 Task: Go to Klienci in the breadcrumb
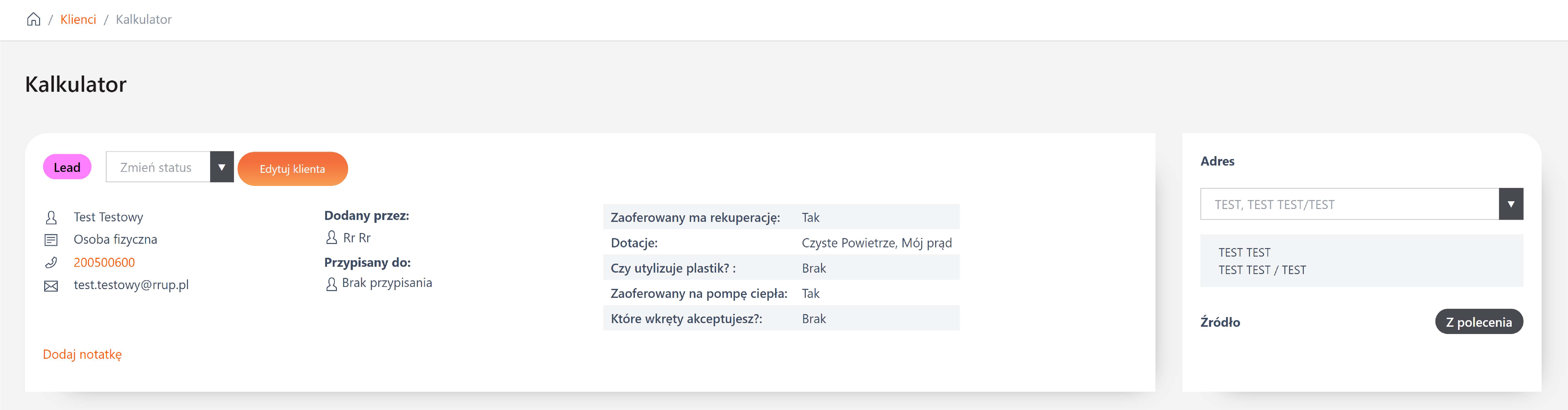pos(78,19)
